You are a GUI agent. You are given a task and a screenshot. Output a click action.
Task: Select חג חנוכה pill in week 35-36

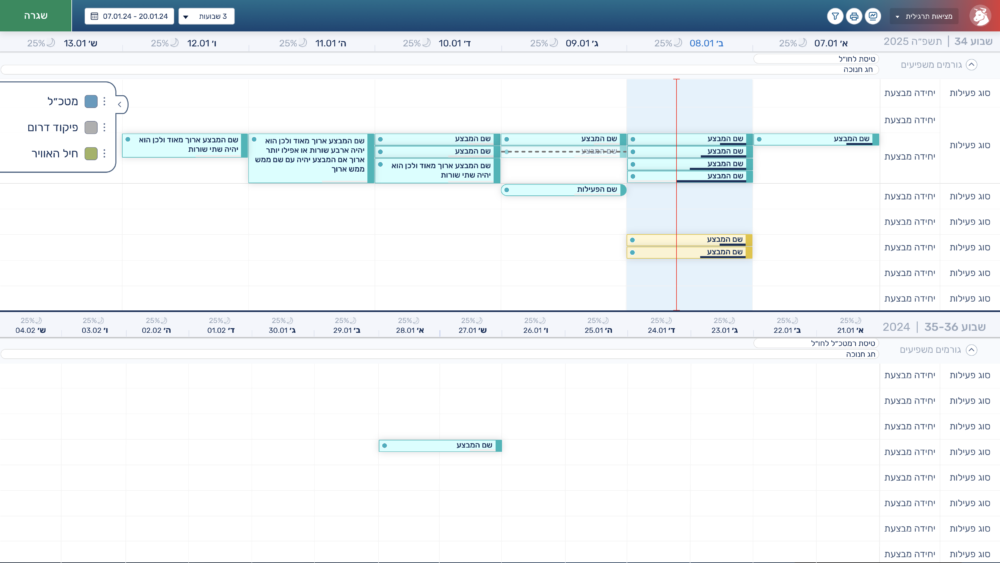click(x=439, y=354)
